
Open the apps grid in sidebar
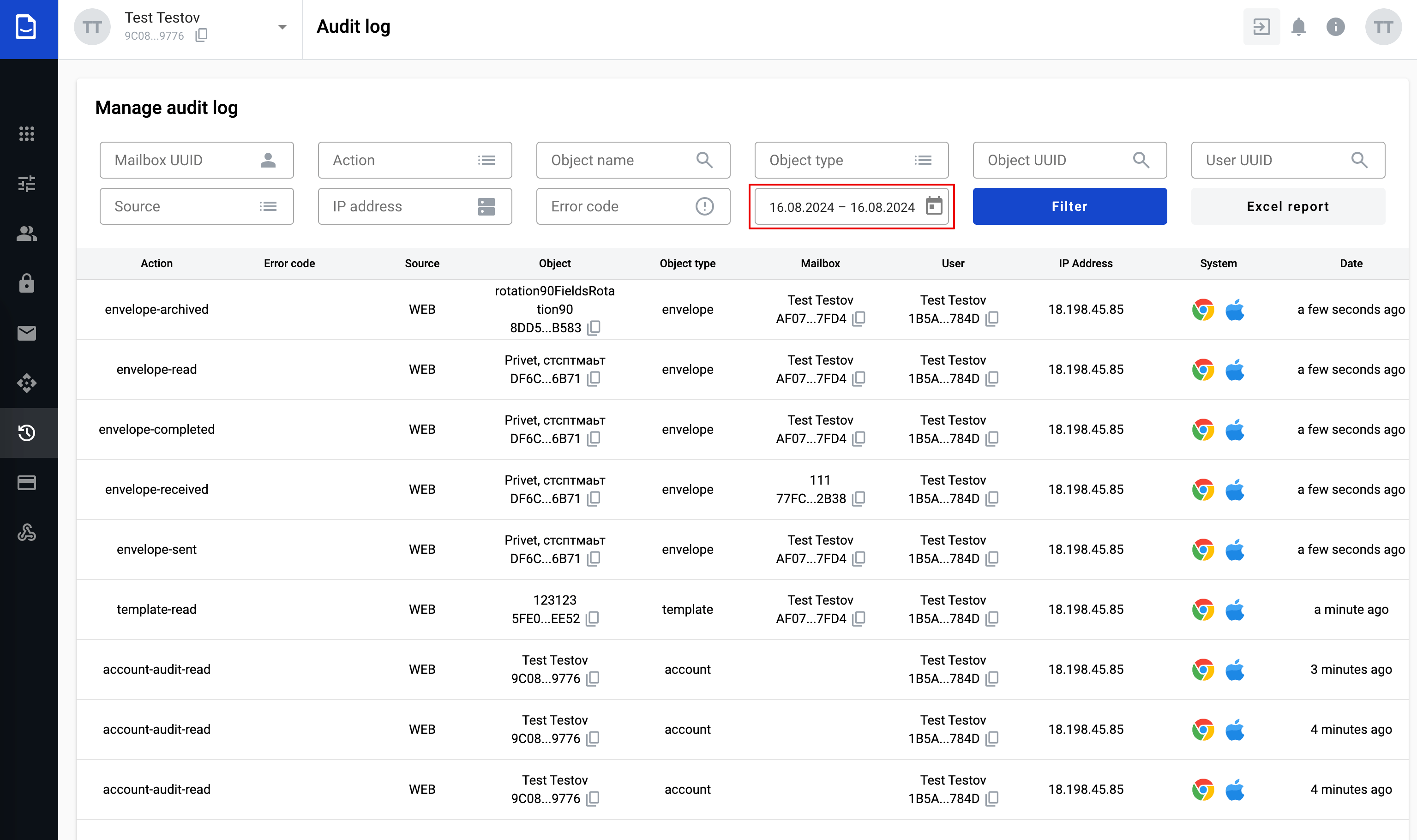pos(27,133)
